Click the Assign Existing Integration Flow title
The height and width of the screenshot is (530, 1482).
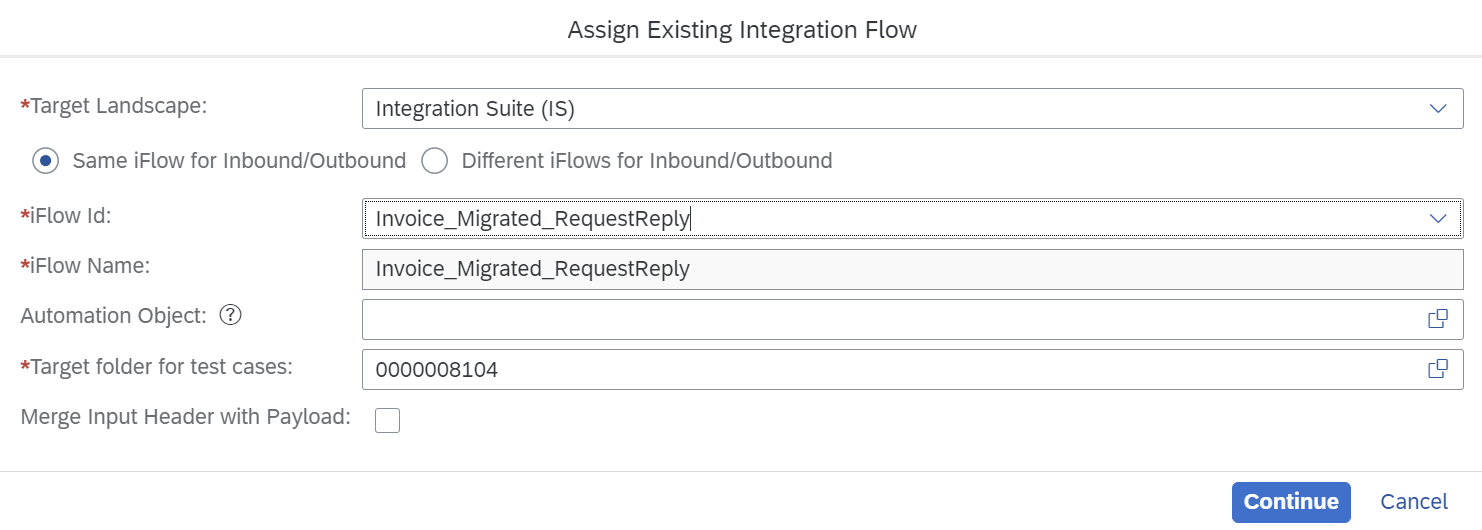[741, 30]
